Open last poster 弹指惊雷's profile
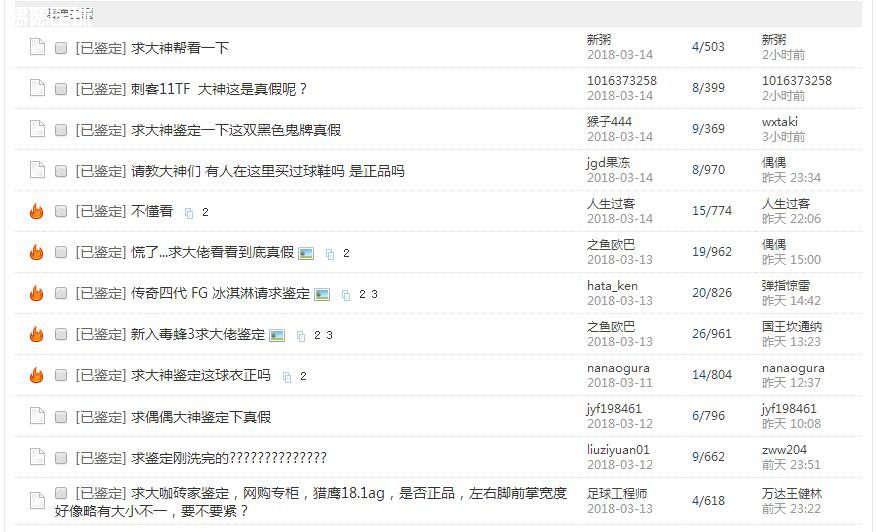The width and height of the screenshot is (876, 532). point(785,286)
